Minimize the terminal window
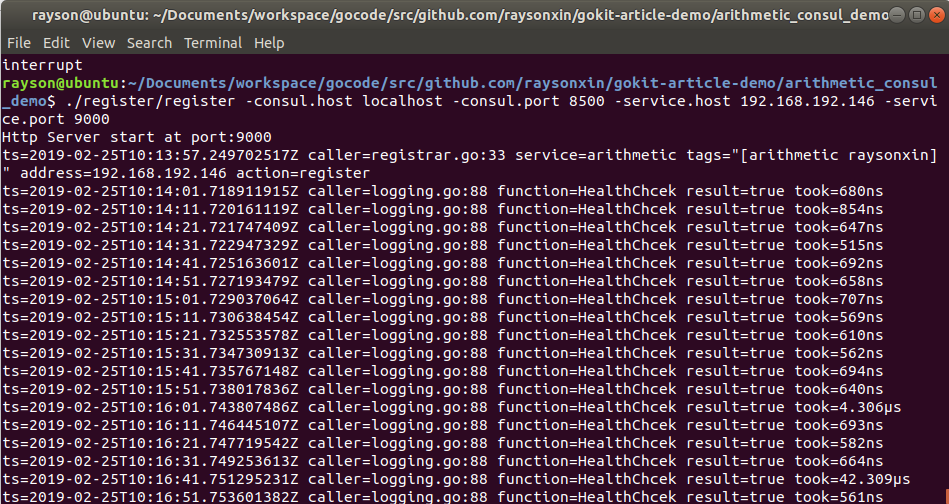Screen dimensions: 949x504 (898, 15)
